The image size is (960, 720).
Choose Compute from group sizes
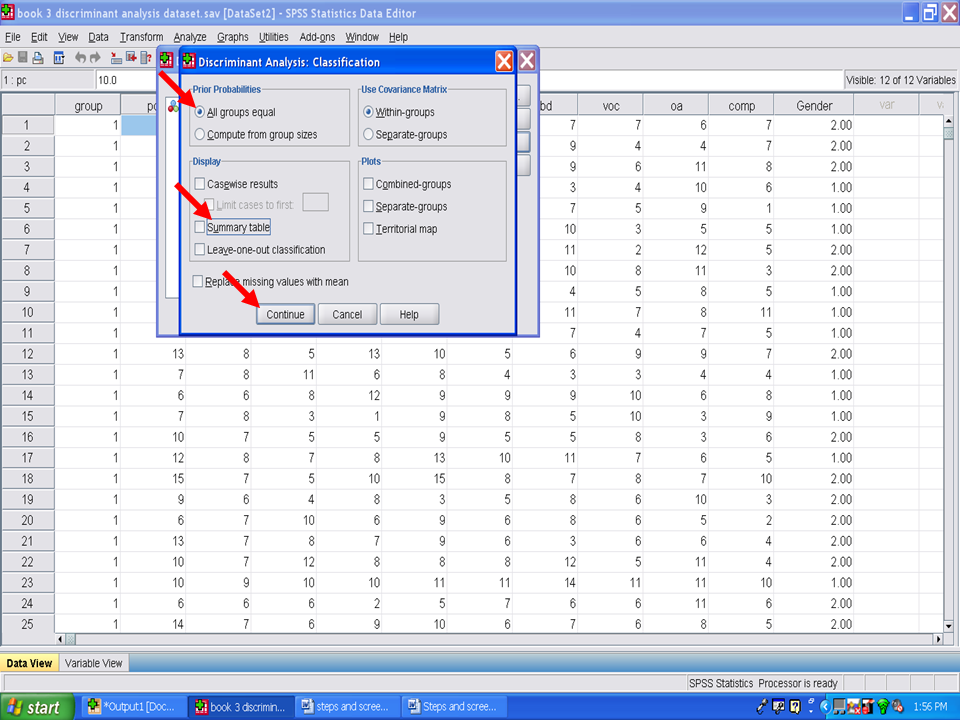point(200,134)
